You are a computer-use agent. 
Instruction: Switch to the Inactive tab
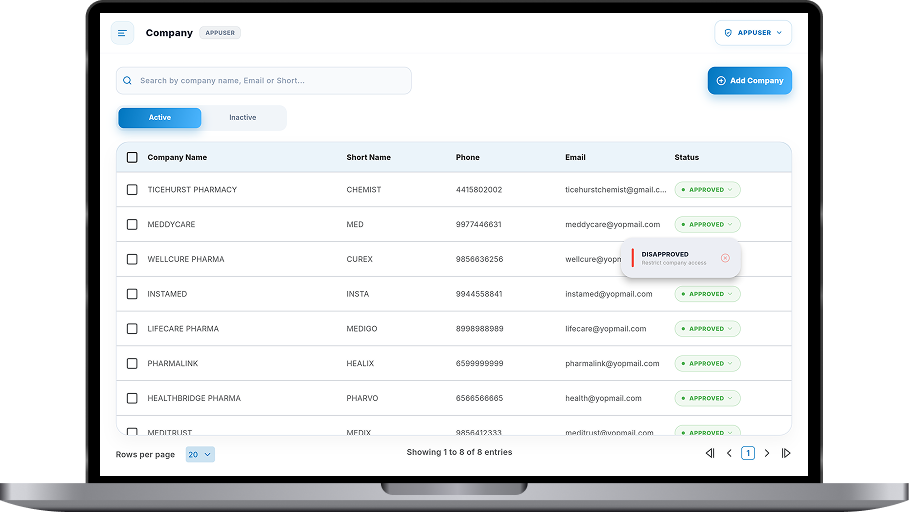(243, 118)
